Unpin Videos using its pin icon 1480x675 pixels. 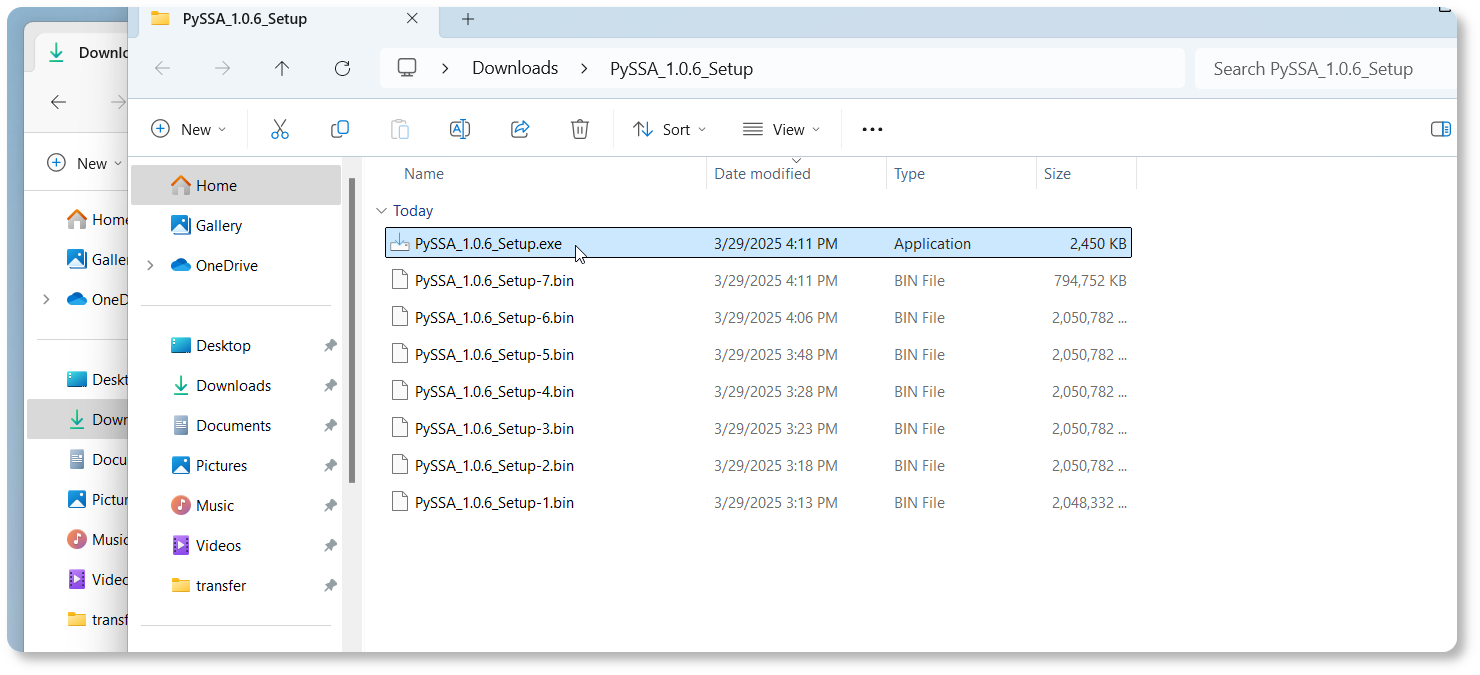[330, 546]
